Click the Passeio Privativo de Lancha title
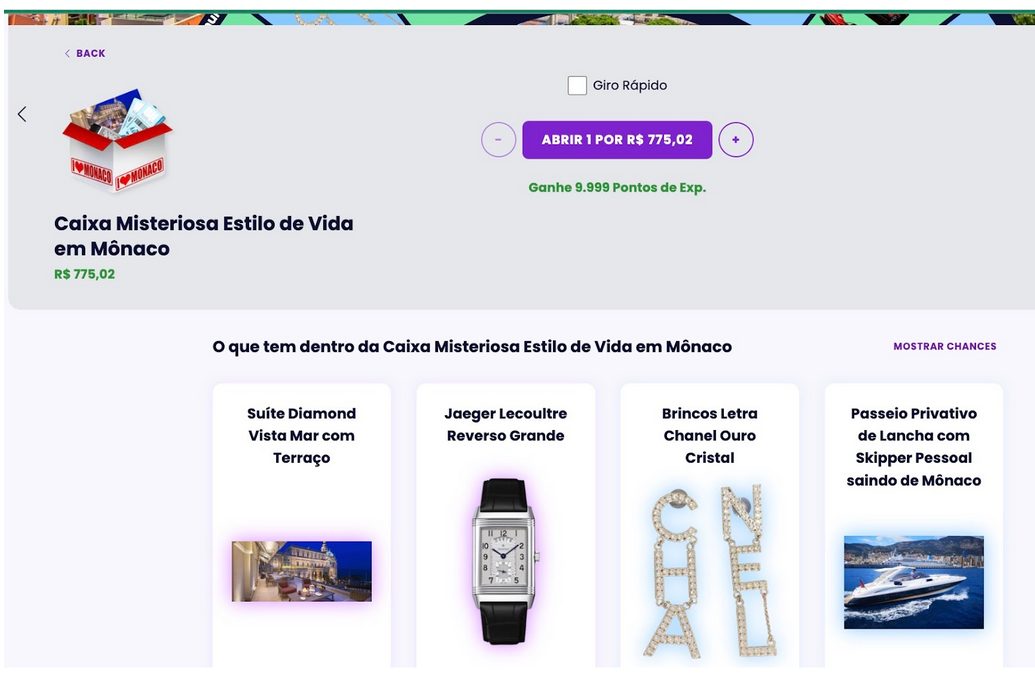This screenshot has height=673, width=1035. pyautogui.click(x=914, y=447)
